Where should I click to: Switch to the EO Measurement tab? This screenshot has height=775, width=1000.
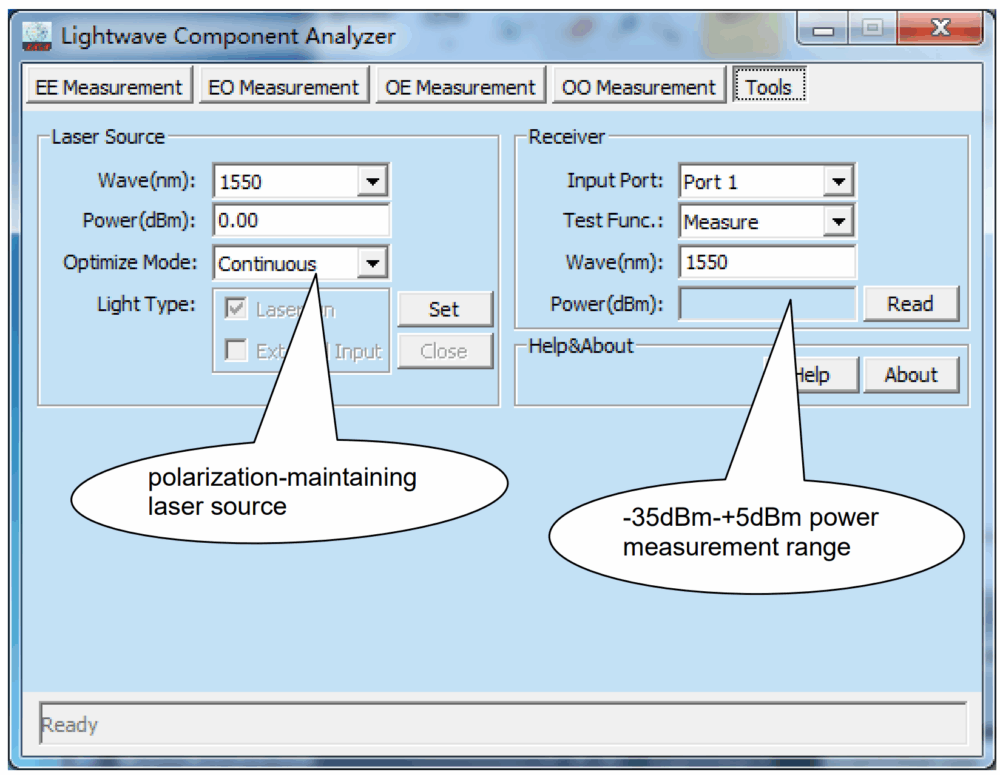point(283,88)
